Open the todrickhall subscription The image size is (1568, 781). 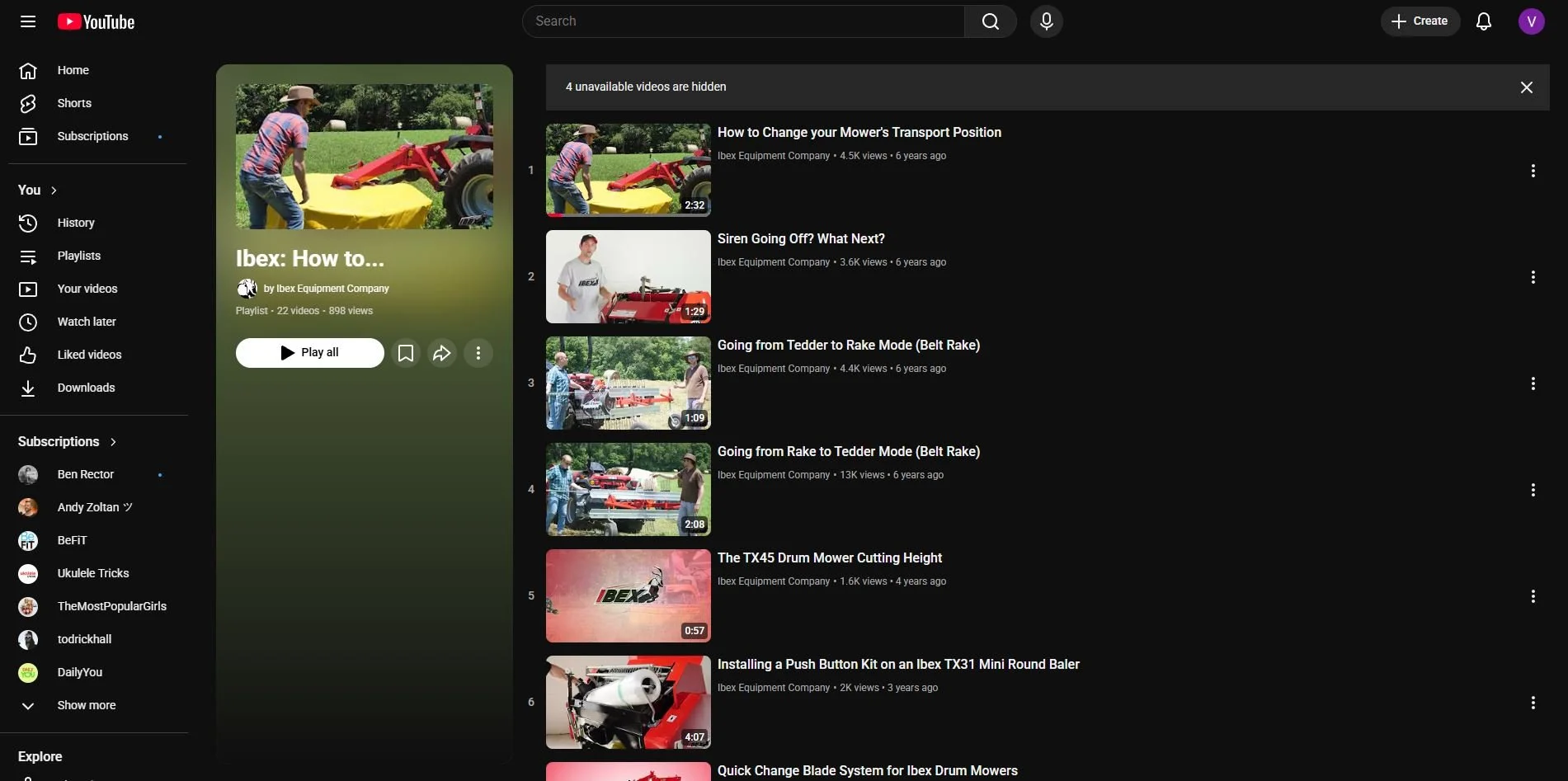tap(93, 639)
